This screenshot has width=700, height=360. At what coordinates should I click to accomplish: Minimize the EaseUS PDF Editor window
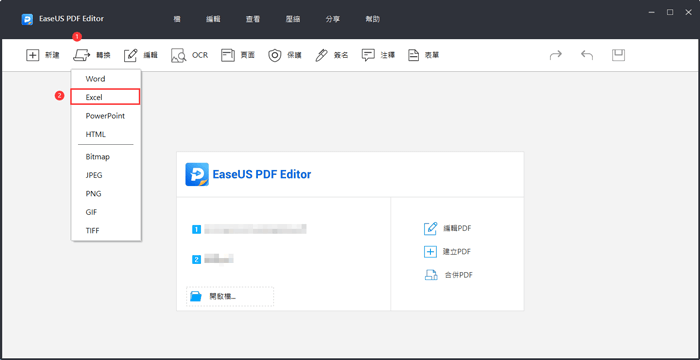(x=652, y=13)
